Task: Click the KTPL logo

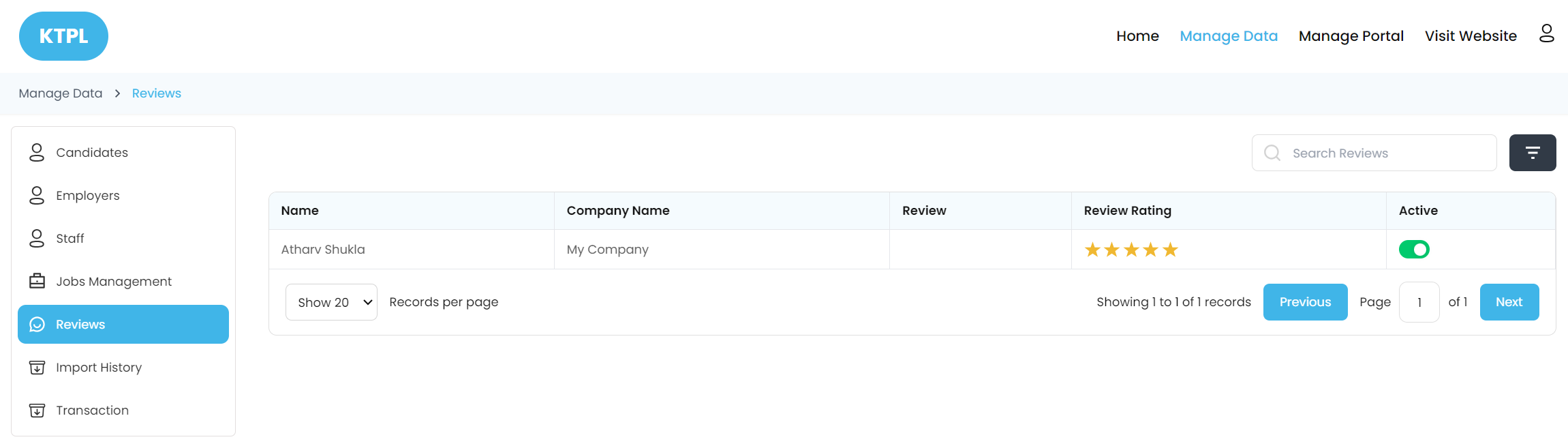Action: click(63, 36)
